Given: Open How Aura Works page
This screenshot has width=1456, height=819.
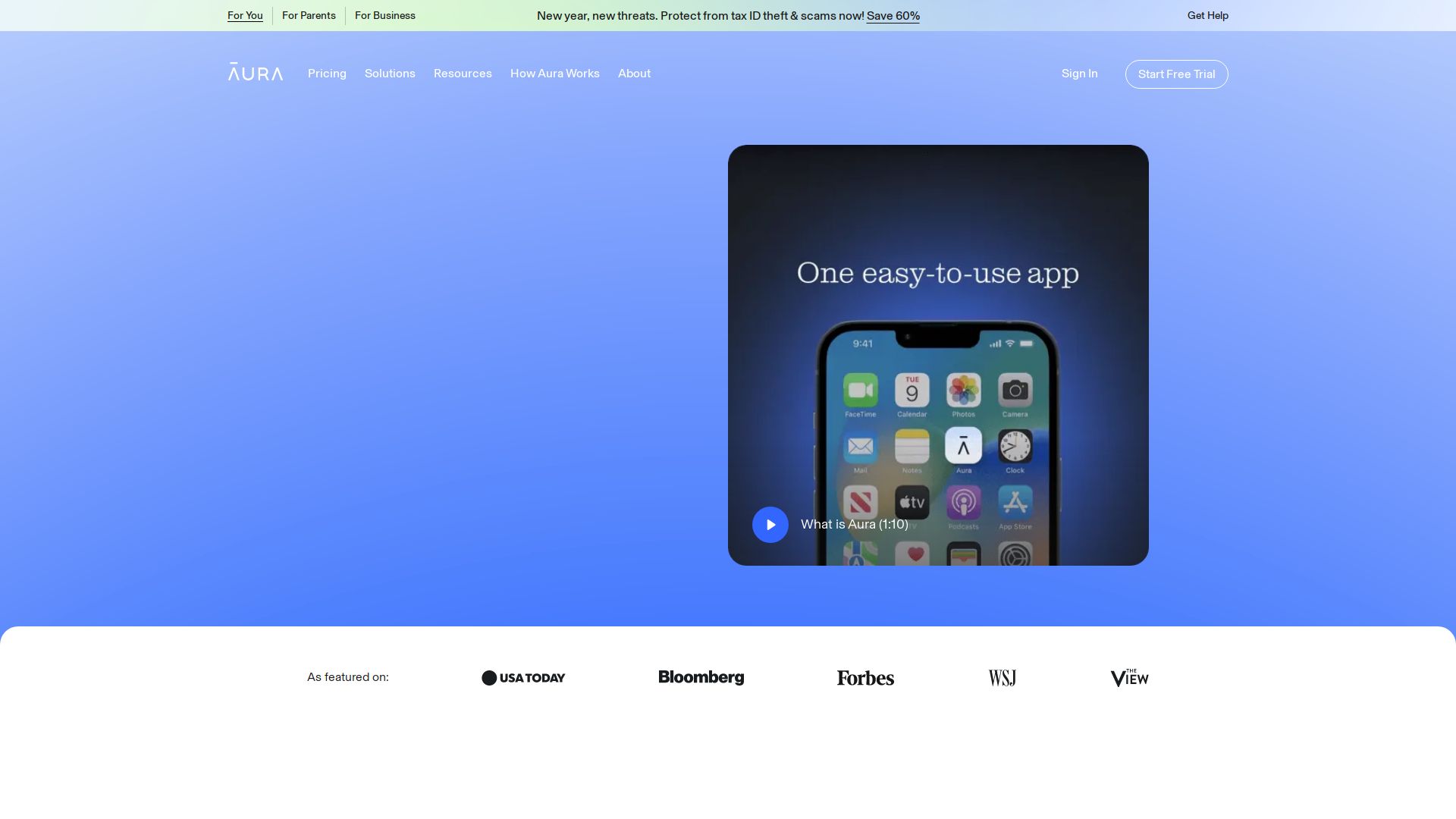Looking at the screenshot, I should pyautogui.click(x=554, y=74).
